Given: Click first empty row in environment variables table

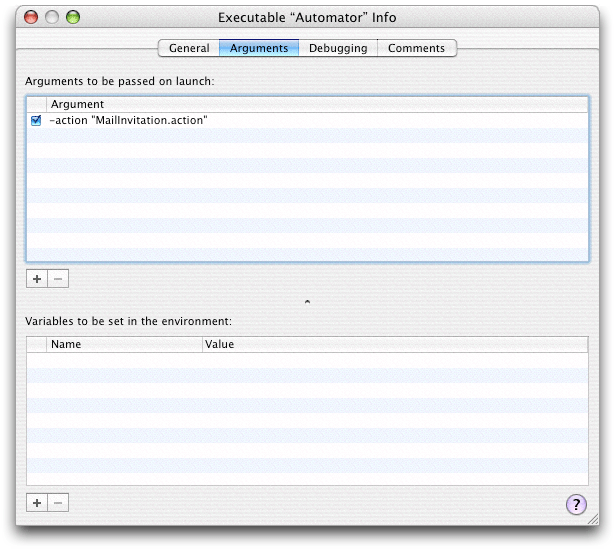Looking at the screenshot, I should [300, 360].
